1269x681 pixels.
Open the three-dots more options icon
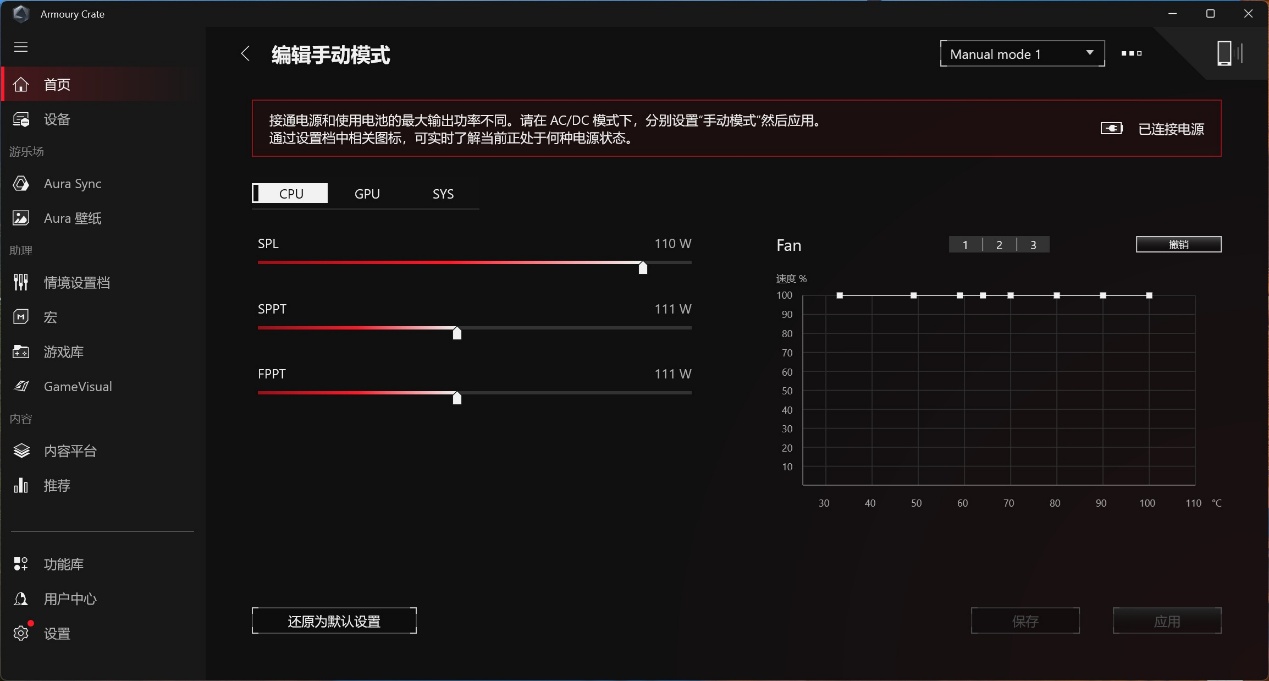tap(1132, 54)
